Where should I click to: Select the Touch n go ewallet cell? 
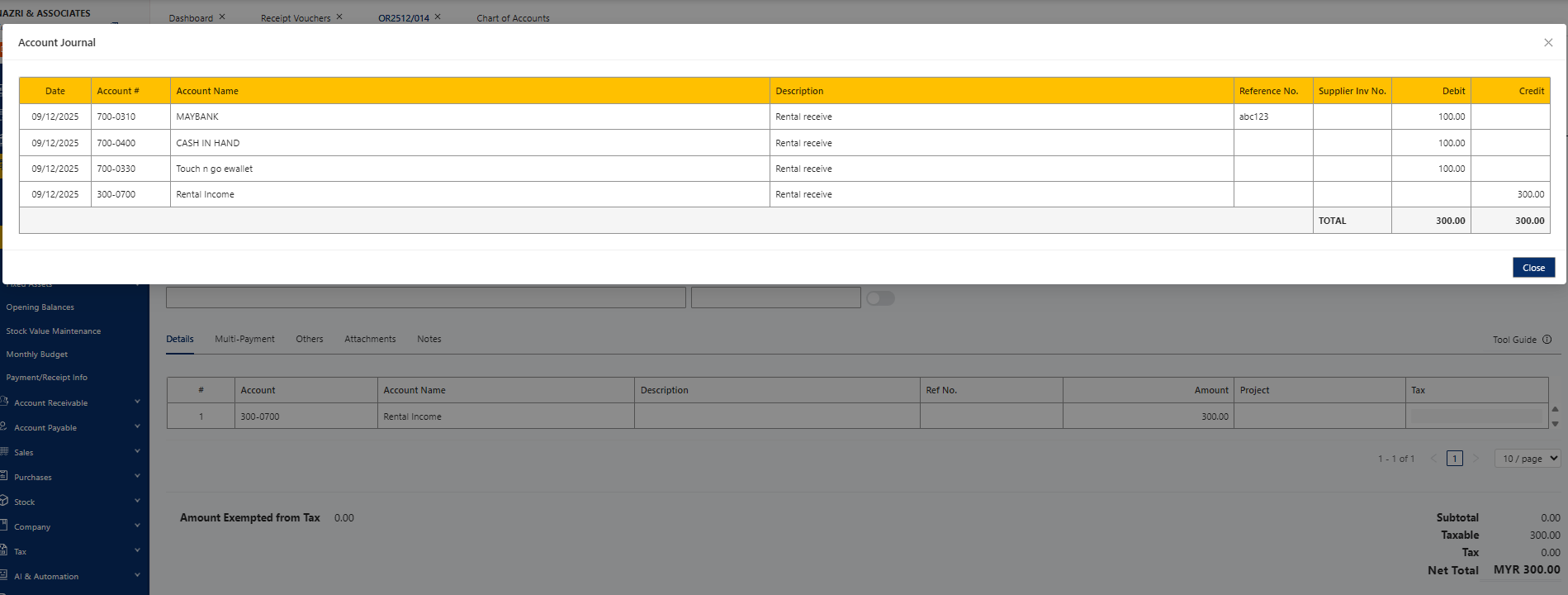(x=470, y=169)
